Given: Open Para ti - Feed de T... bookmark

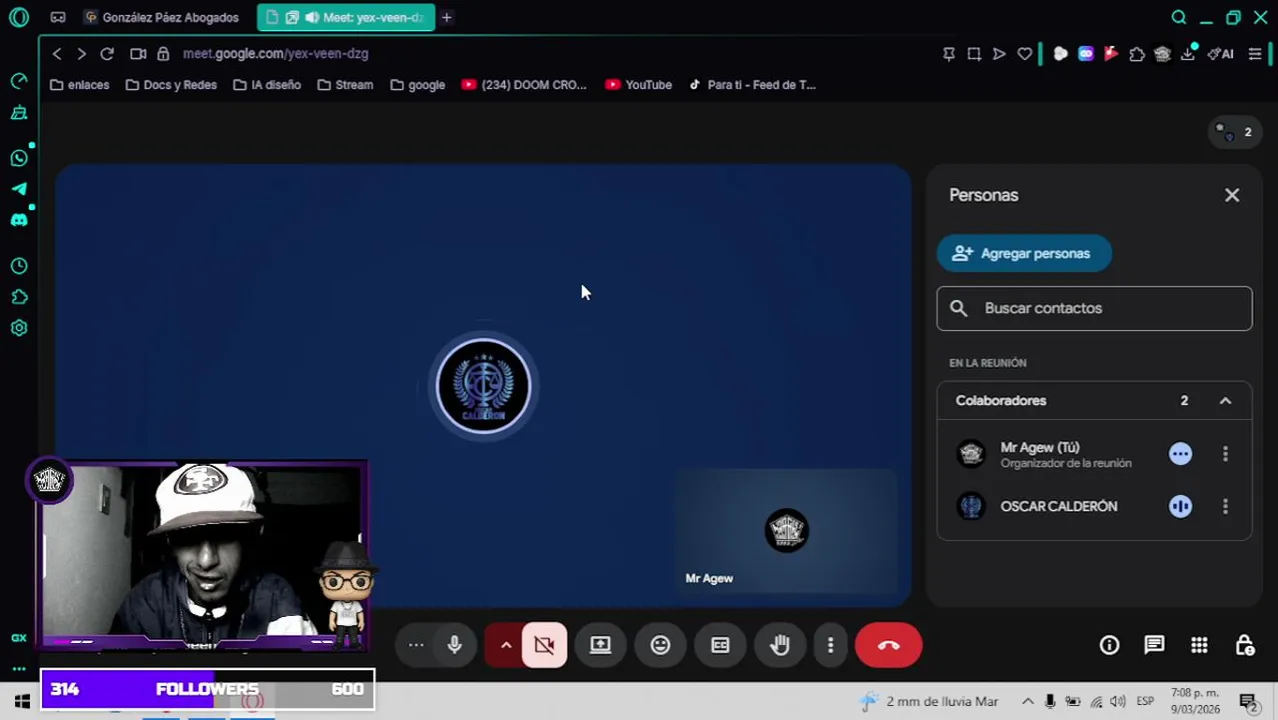Looking at the screenshot, I should pyautogui.click(x=752, y=85).
